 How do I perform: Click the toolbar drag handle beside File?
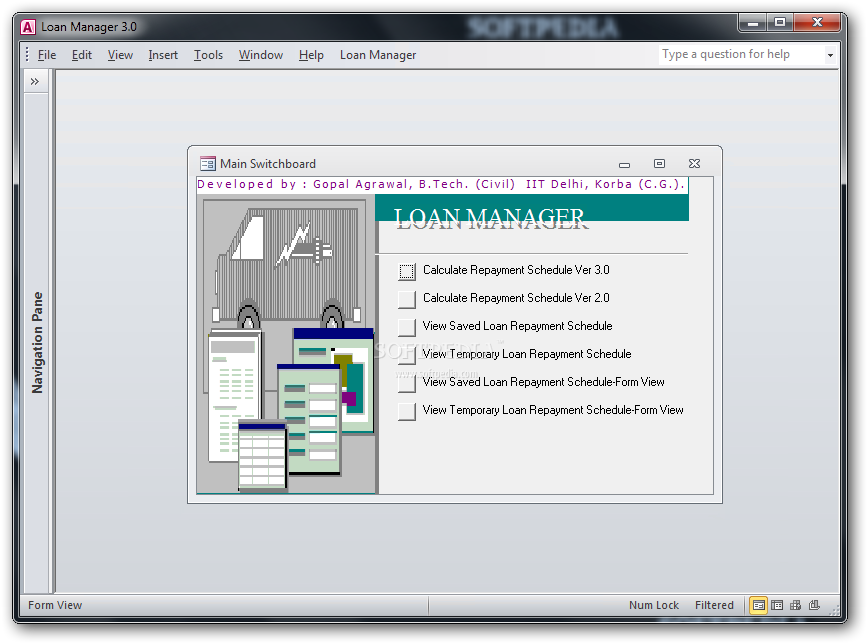27,54
